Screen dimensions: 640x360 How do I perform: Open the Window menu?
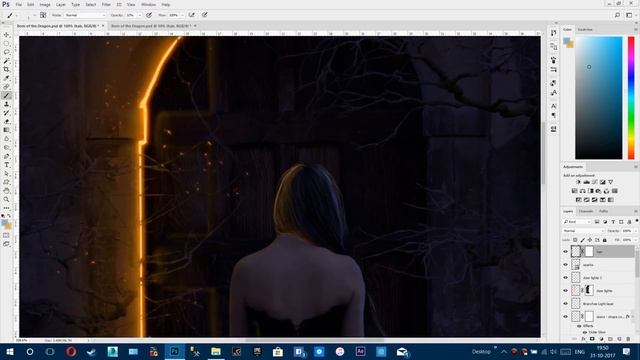coord(149,4)
